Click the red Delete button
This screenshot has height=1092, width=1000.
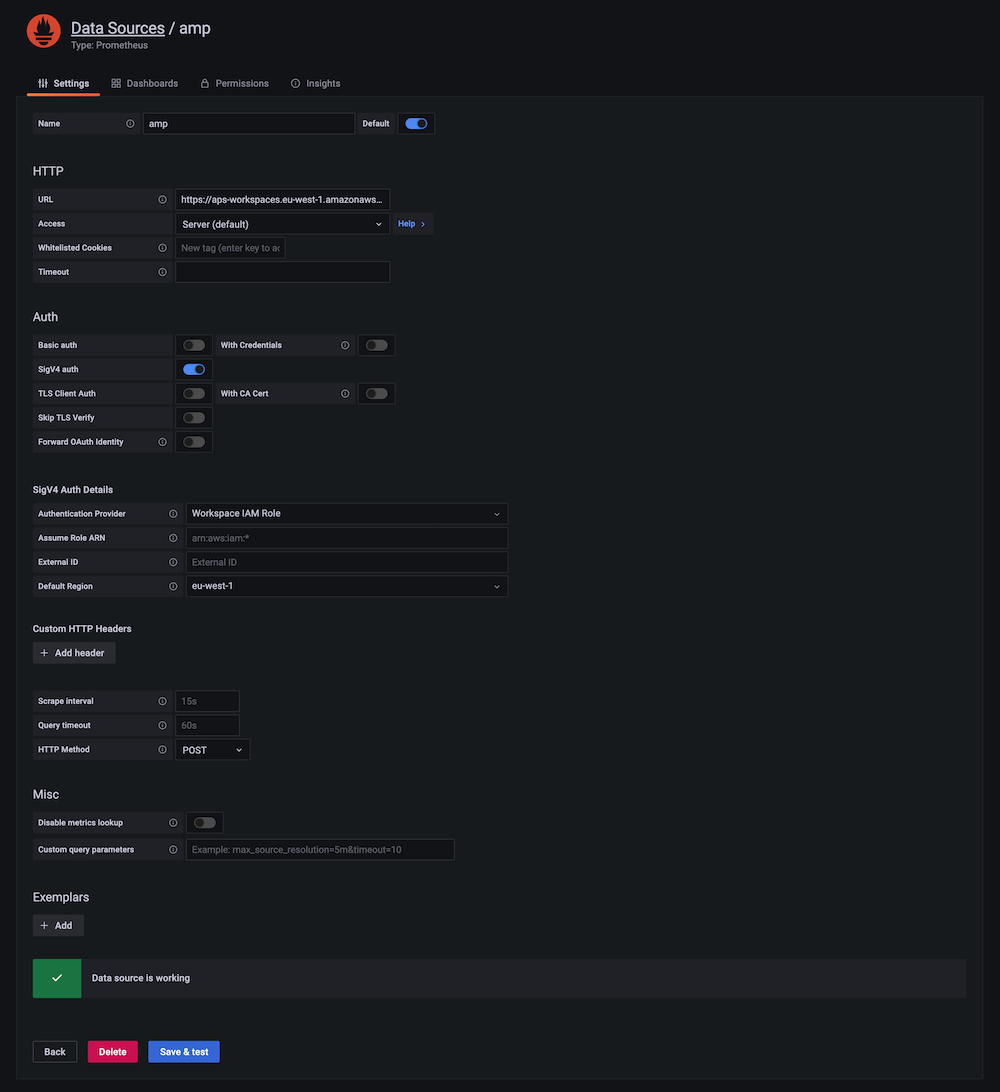click(113, 1052)
